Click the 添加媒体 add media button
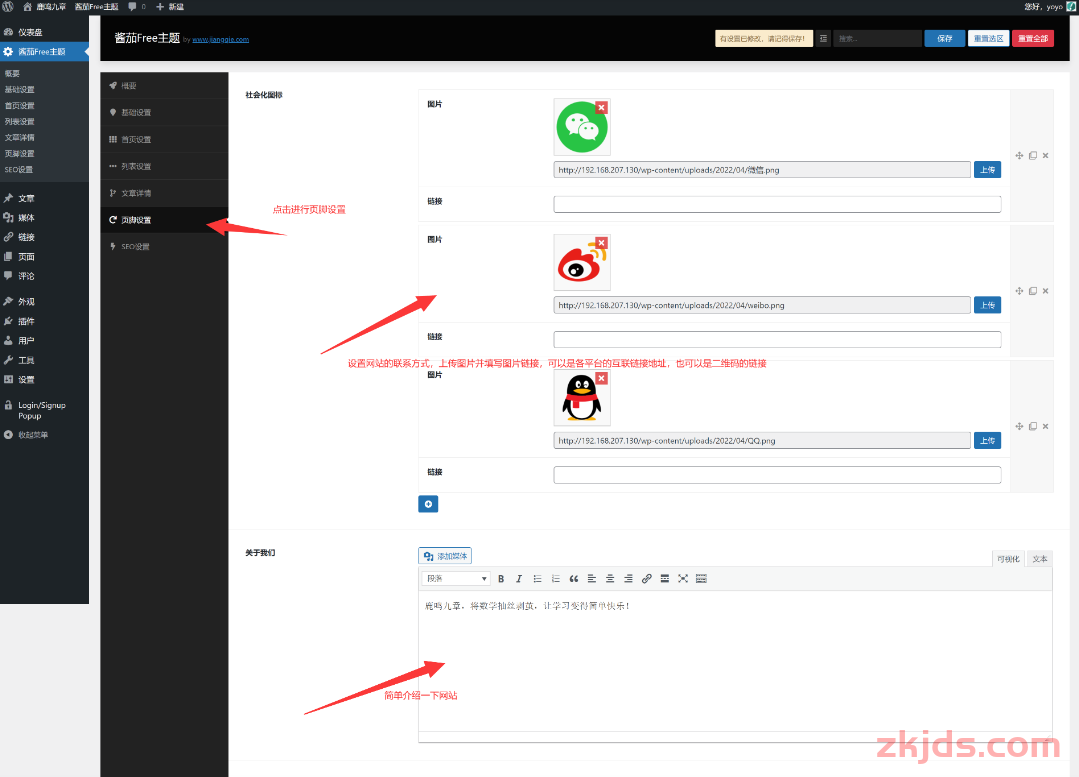 pyautogui.click(x=445, y=556)
